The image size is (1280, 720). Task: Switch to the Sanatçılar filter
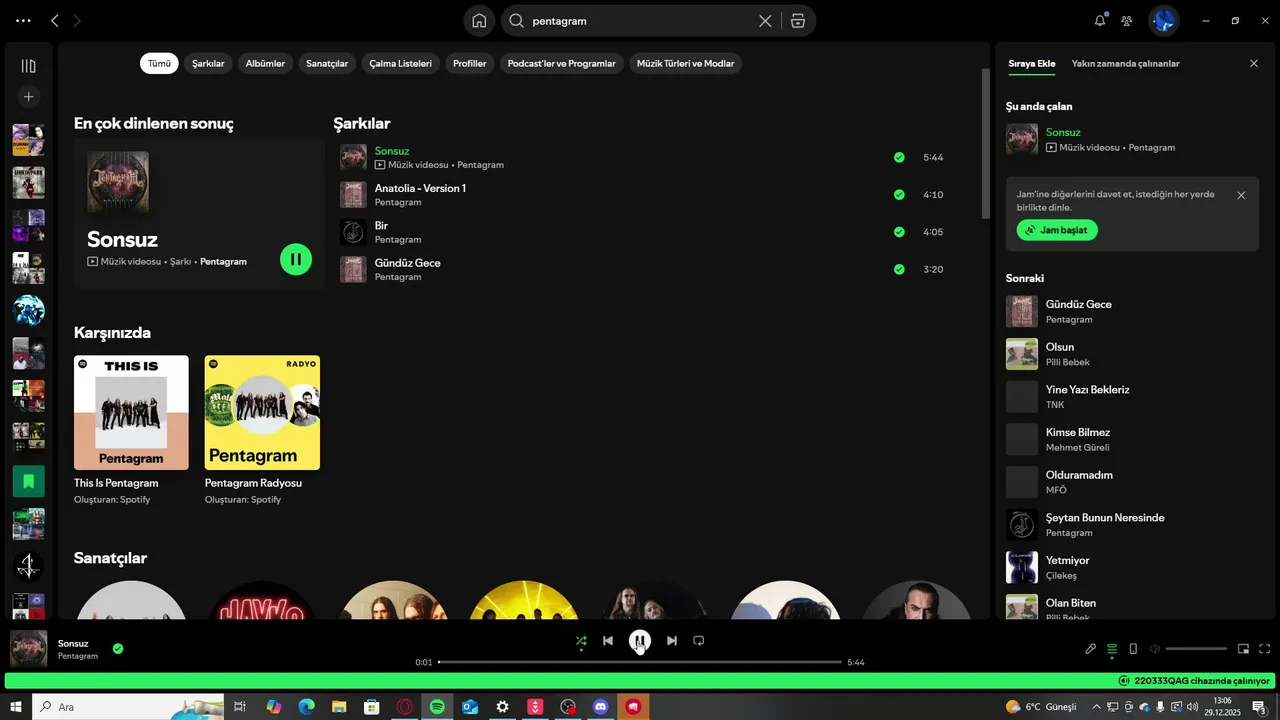point(327,63)
